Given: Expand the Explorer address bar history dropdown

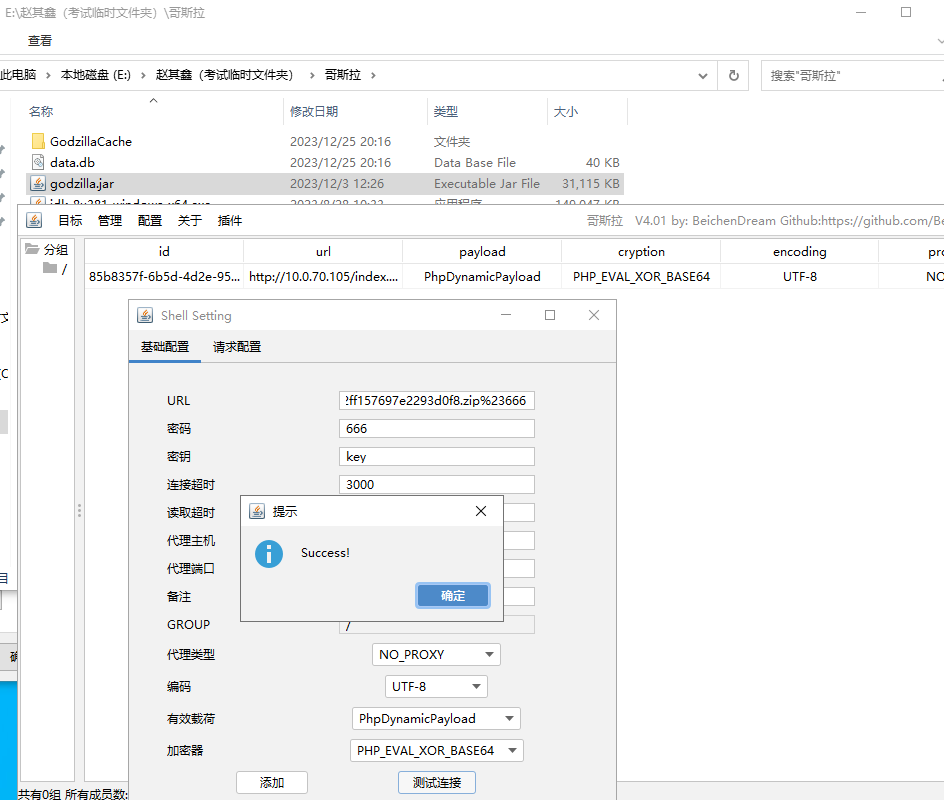Looking at the screenshot, I should 703,76.
